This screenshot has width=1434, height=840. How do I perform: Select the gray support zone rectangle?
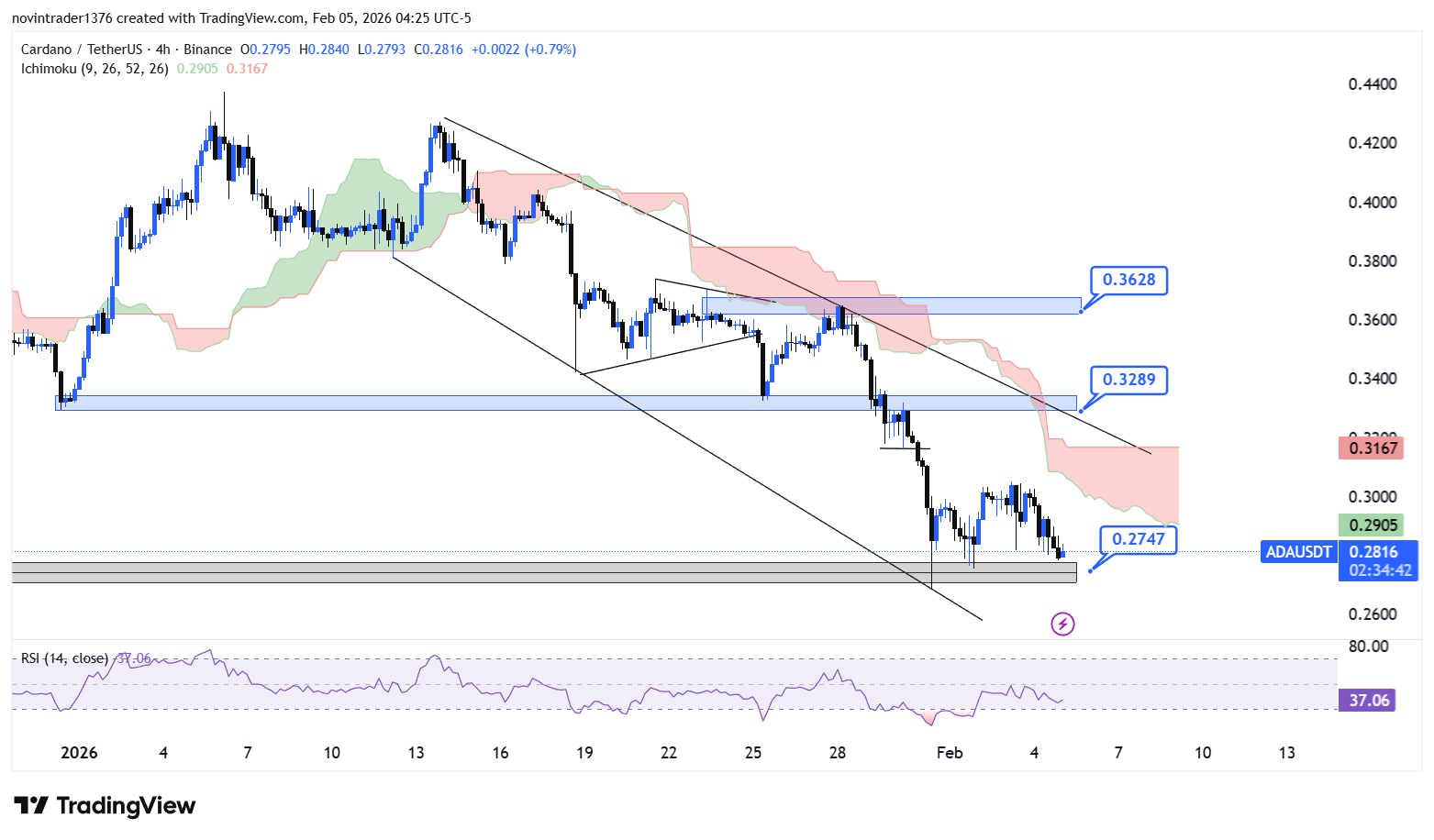point(543,572)
